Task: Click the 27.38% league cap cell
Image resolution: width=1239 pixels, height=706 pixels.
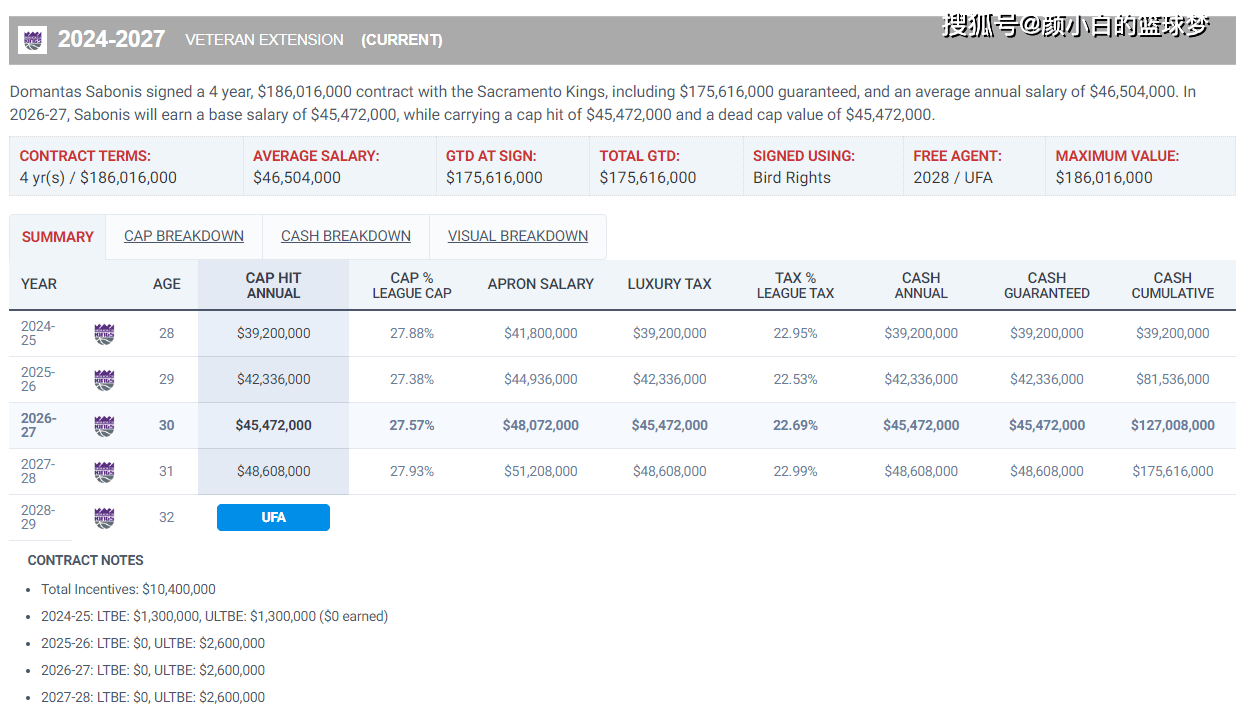Action: click(x=412, y=379)
